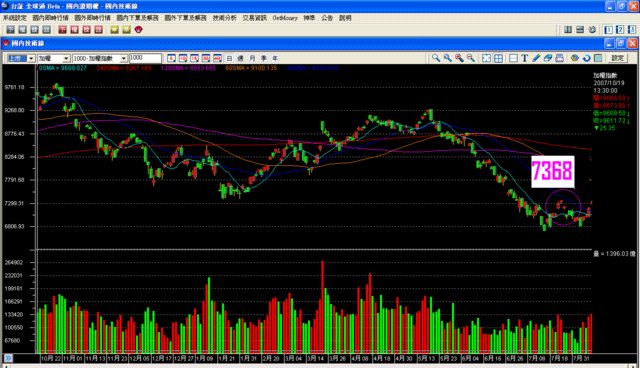The image size is (640, 368).
Task: Click the 9761.18 price axis label
Action: click(x=14, y=87)
